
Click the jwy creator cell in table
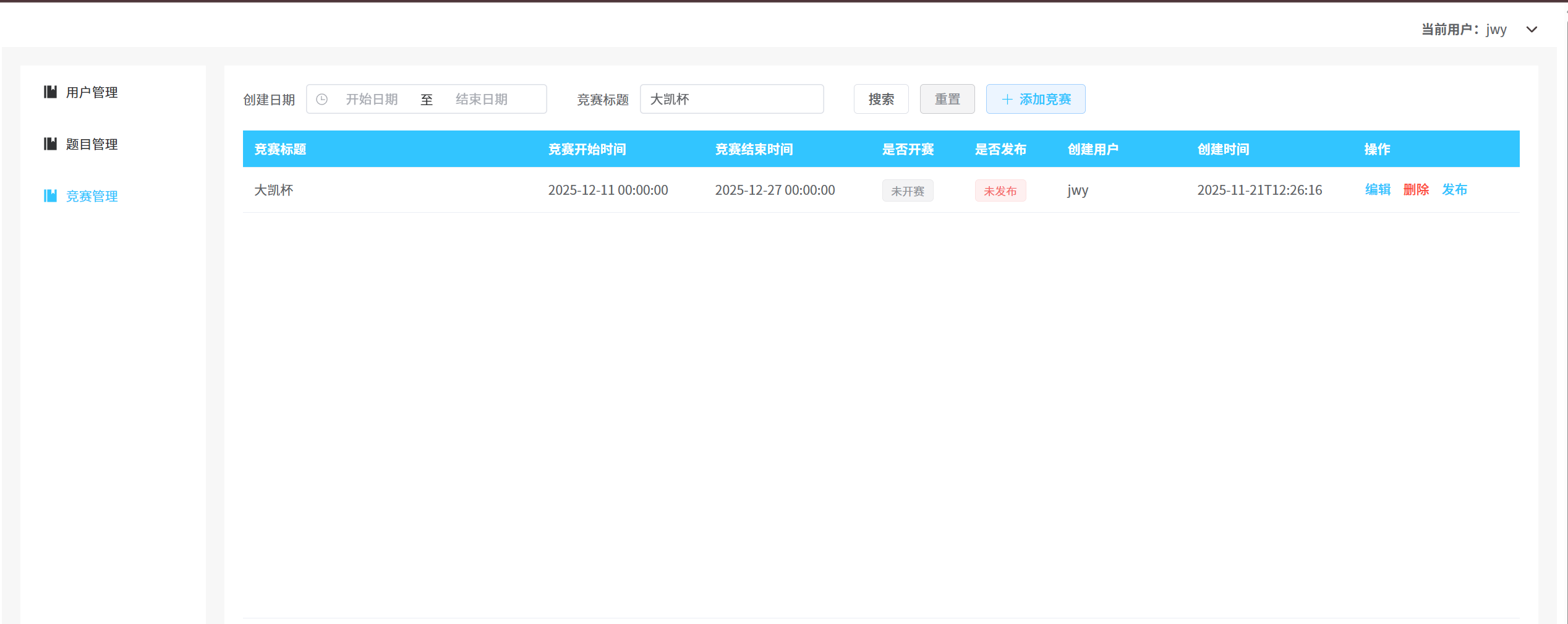point(1078,190)
